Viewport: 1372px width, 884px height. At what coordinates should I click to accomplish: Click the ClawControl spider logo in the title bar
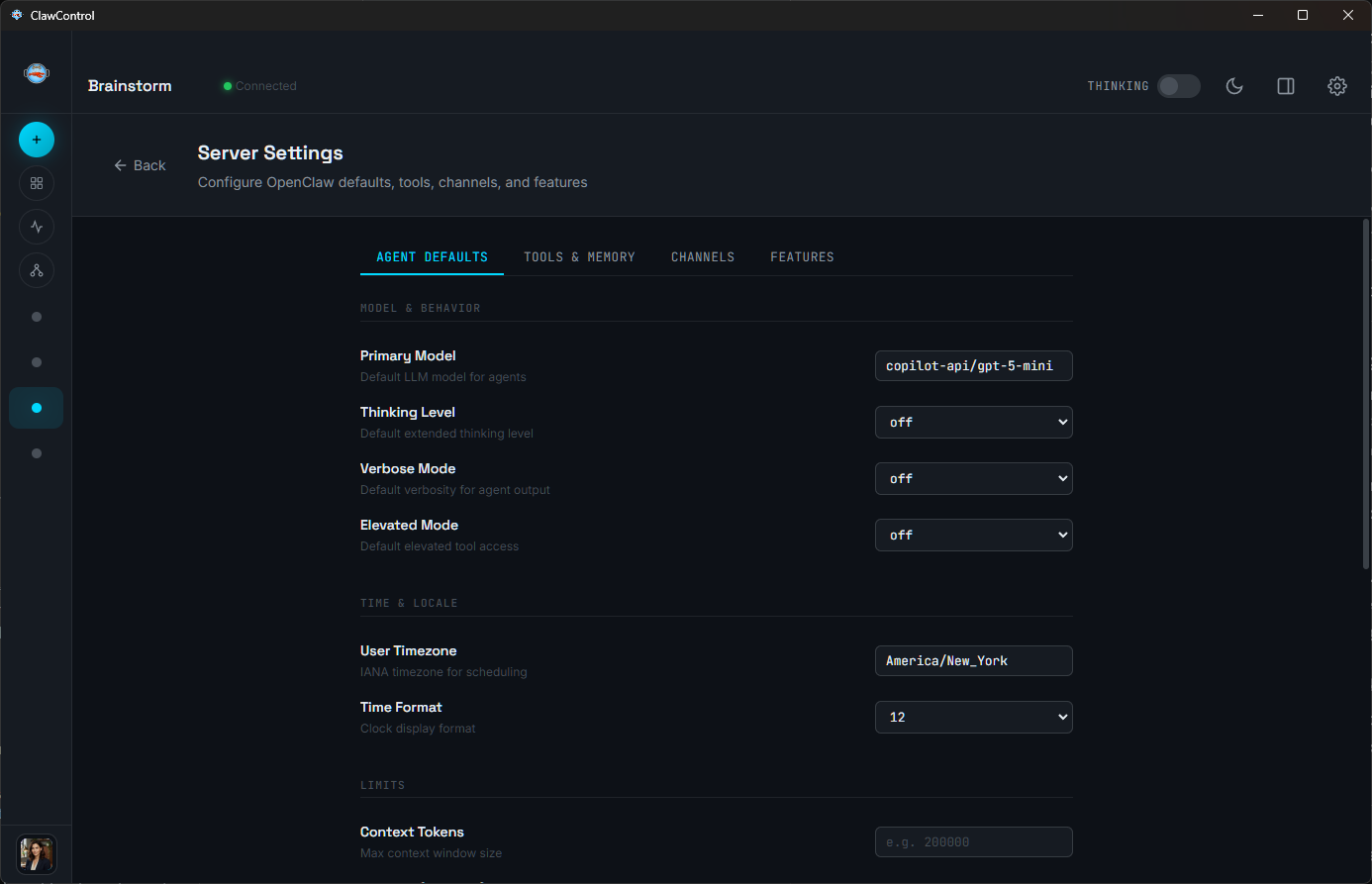(15, 15)
